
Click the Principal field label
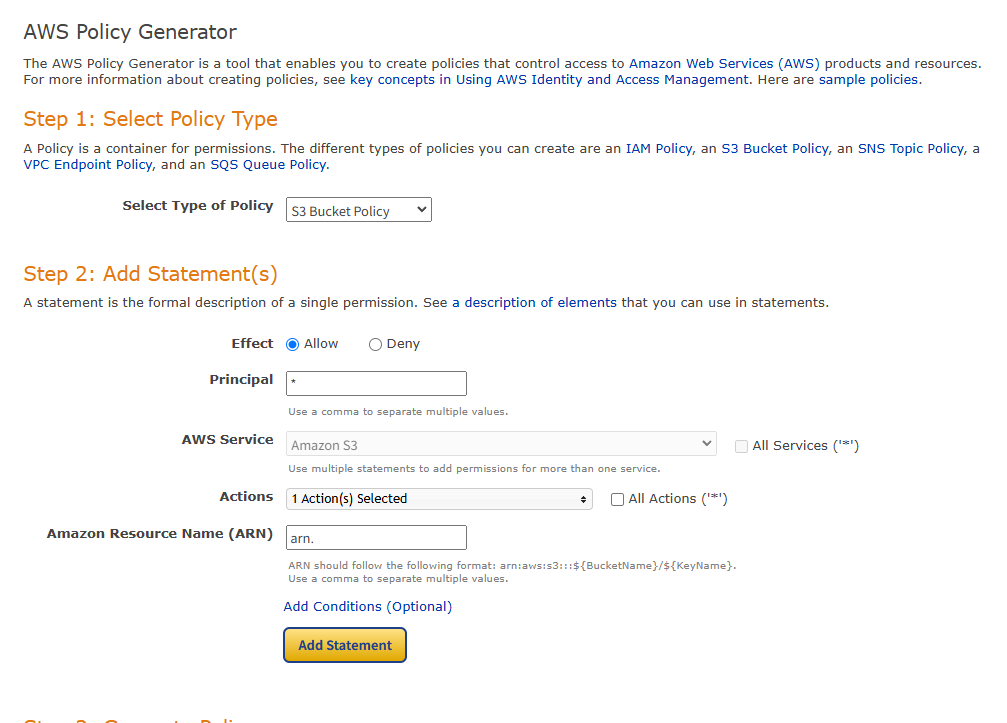241,379
